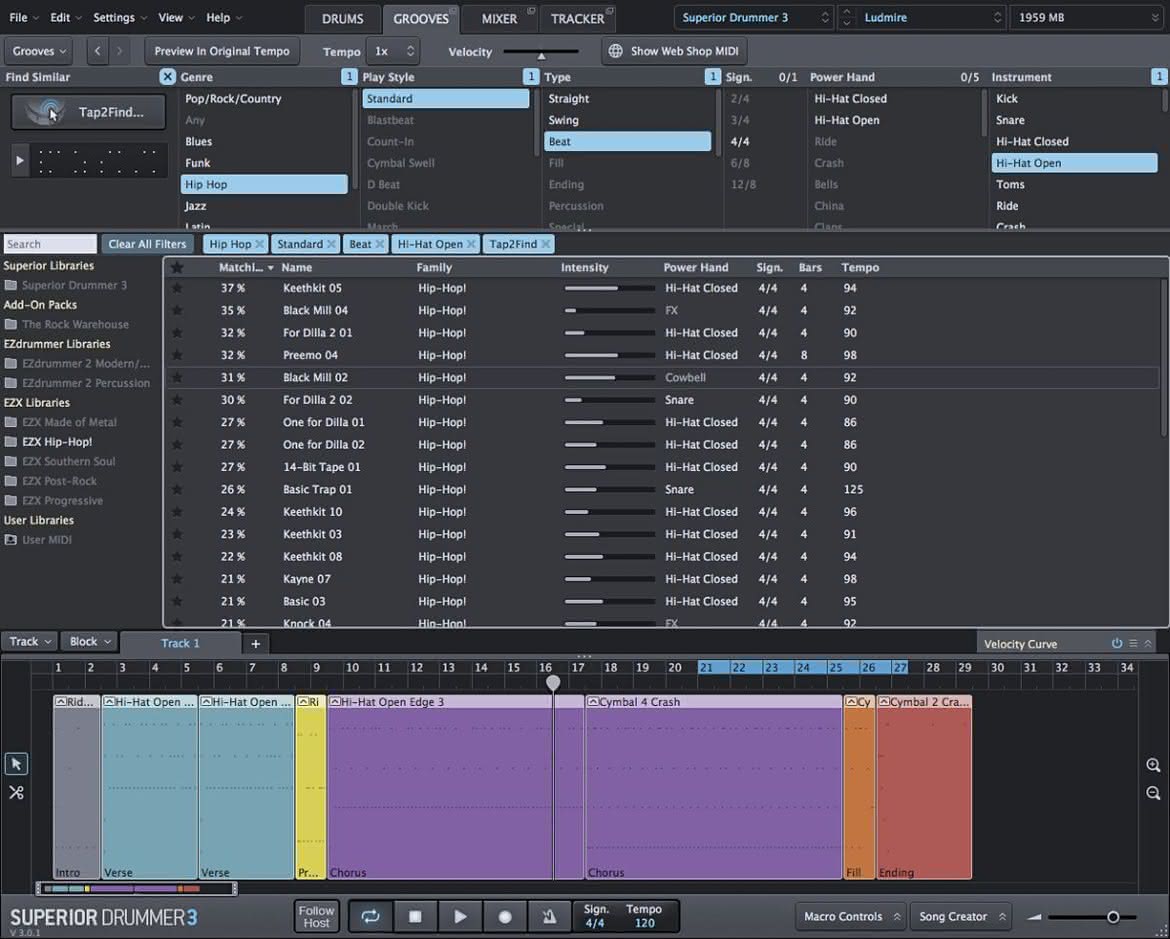Open the Settings menu

pyautogui.click(x=119, y=18)
